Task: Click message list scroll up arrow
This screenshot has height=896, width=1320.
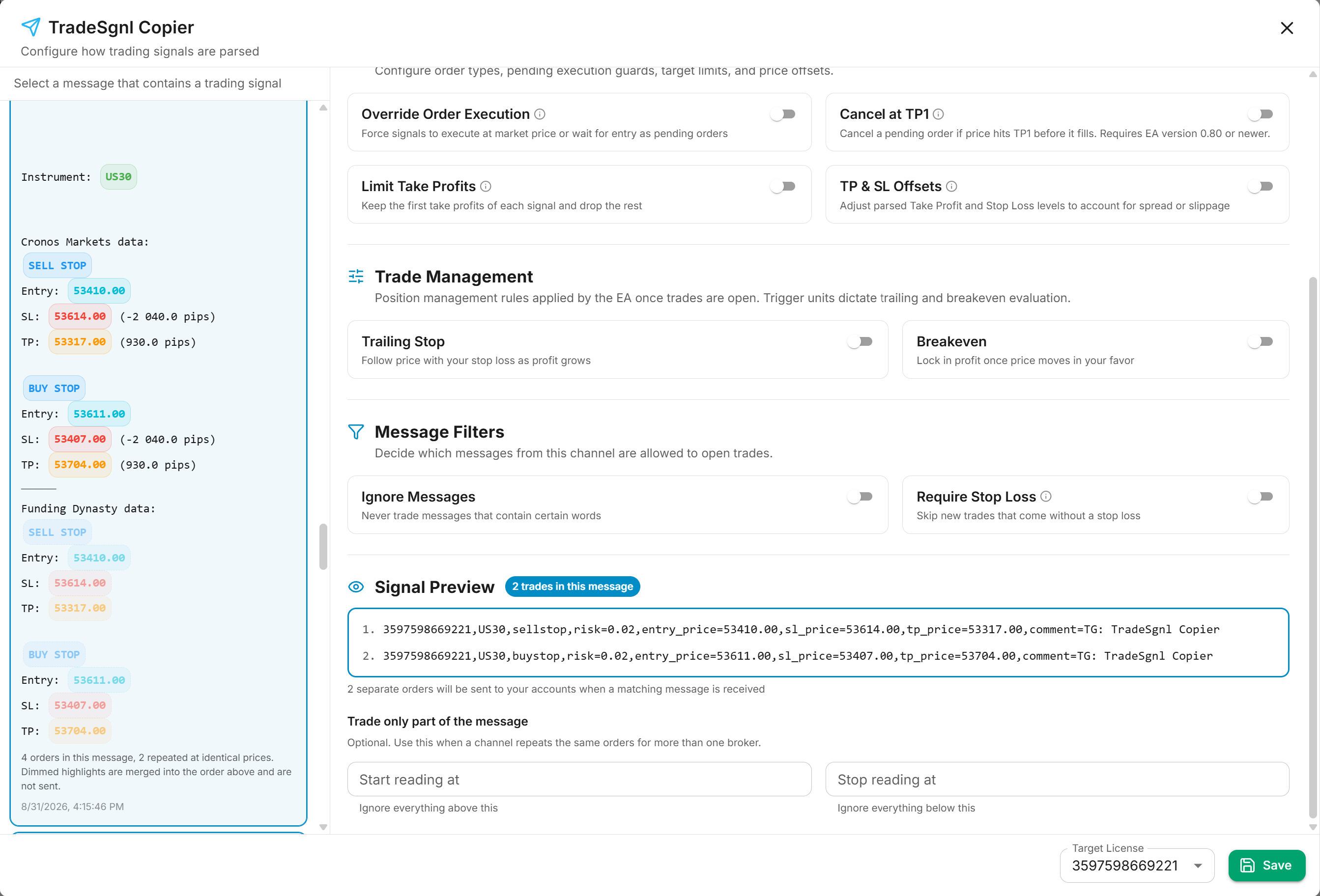Action: click(323, 107)
